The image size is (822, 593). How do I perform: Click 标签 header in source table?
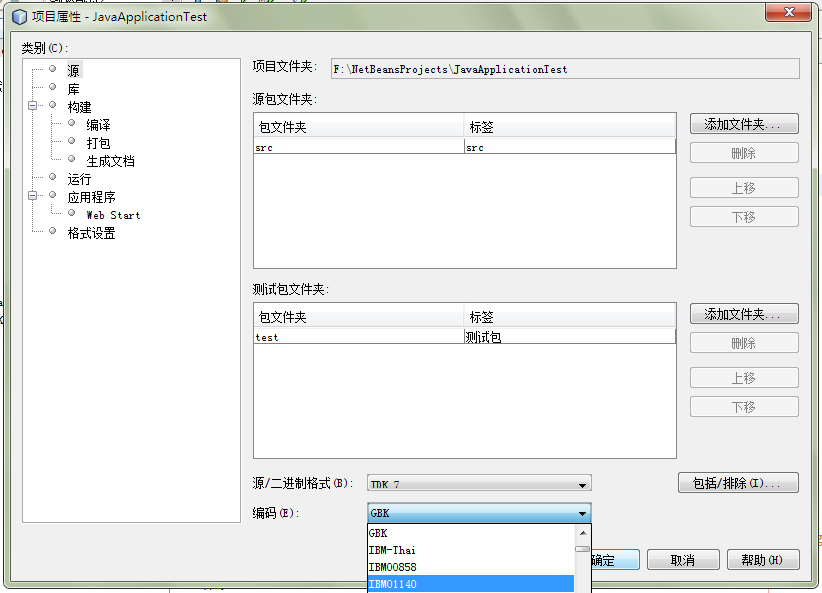(570, 127)
